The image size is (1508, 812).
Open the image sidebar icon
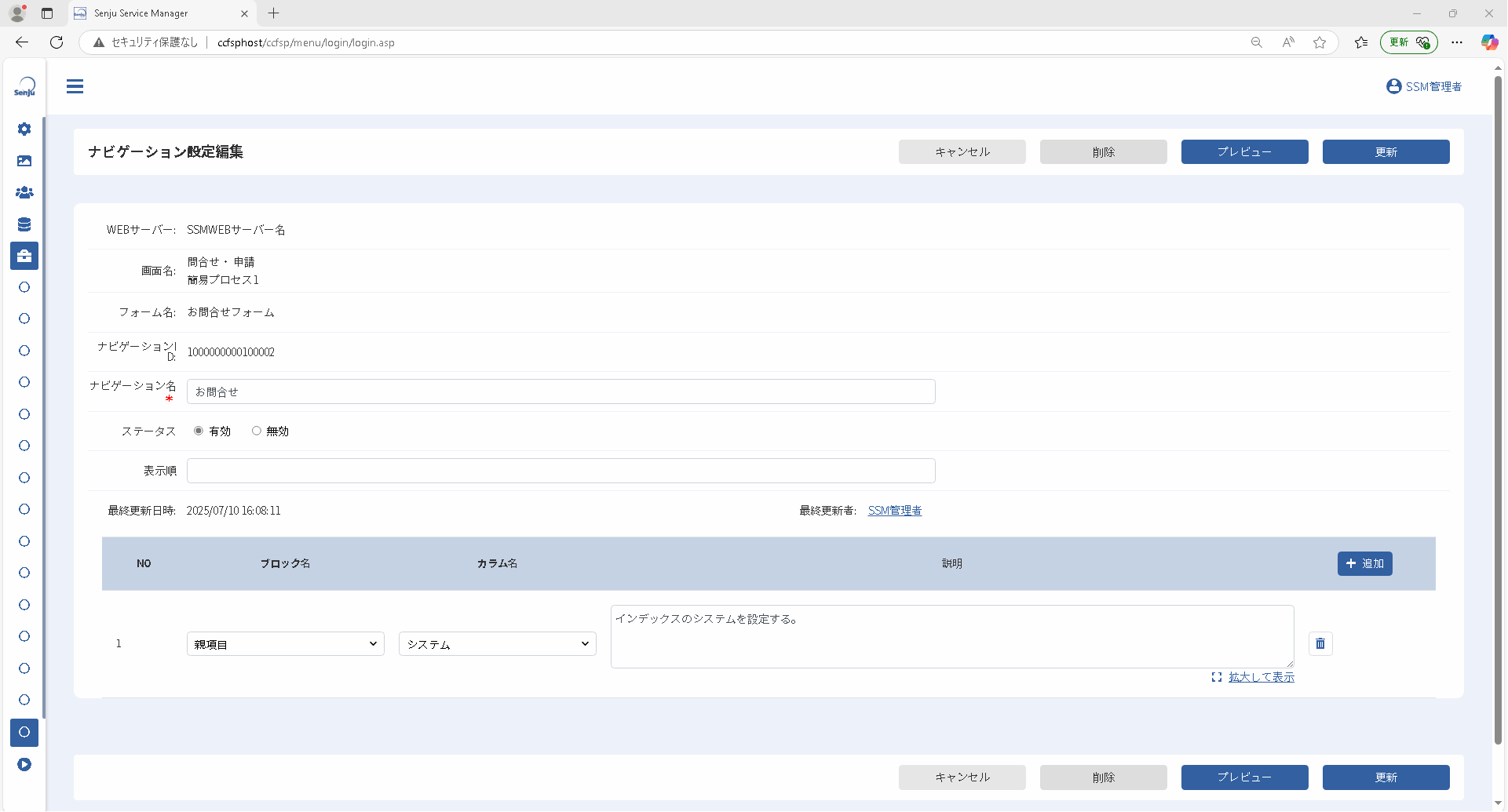[x=24, y=161]
